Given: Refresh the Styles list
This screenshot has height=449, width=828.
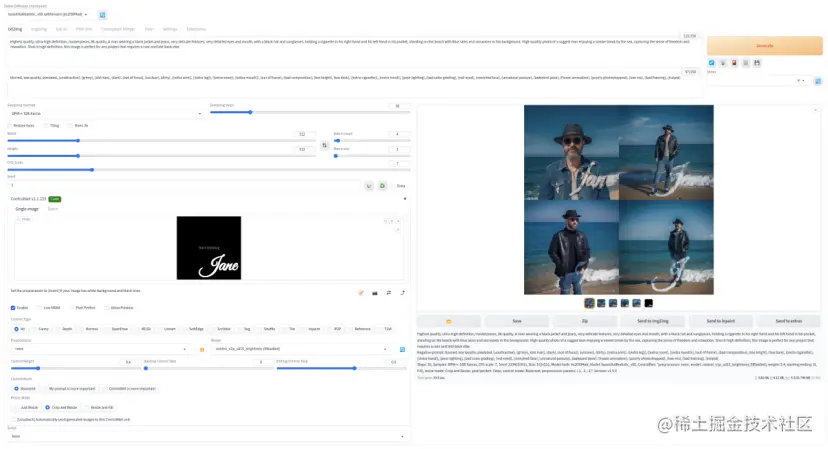Looking at the screenshot, I should (x=818, y=81).
